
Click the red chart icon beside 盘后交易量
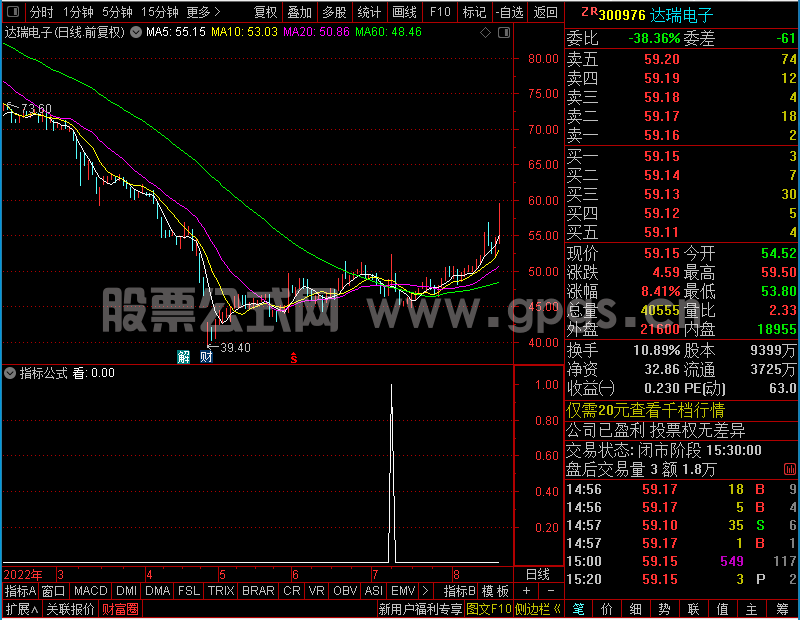coord(789,469)
